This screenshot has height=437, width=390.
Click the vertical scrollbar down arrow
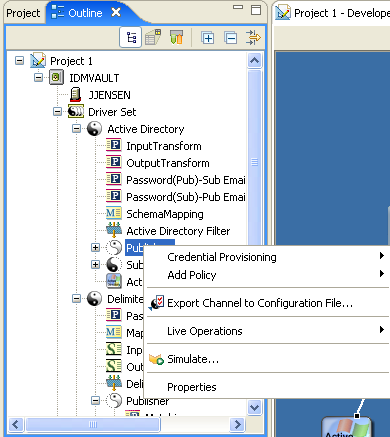tap(255, 407)
